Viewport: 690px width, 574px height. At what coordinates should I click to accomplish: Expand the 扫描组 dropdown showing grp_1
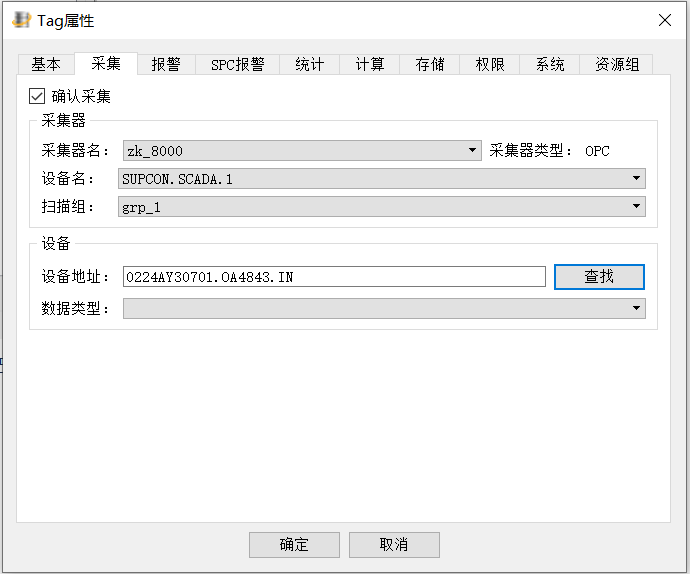coord(382,206)
